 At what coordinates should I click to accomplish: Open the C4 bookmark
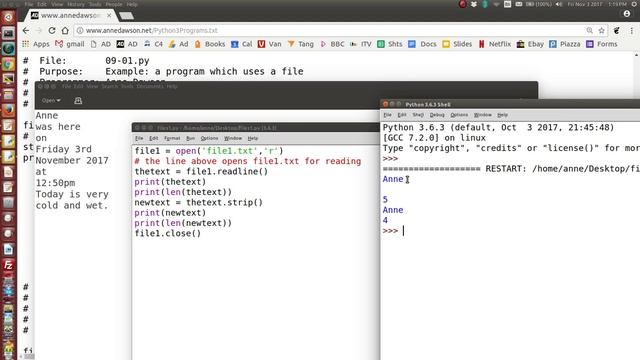tap(153, 44)
